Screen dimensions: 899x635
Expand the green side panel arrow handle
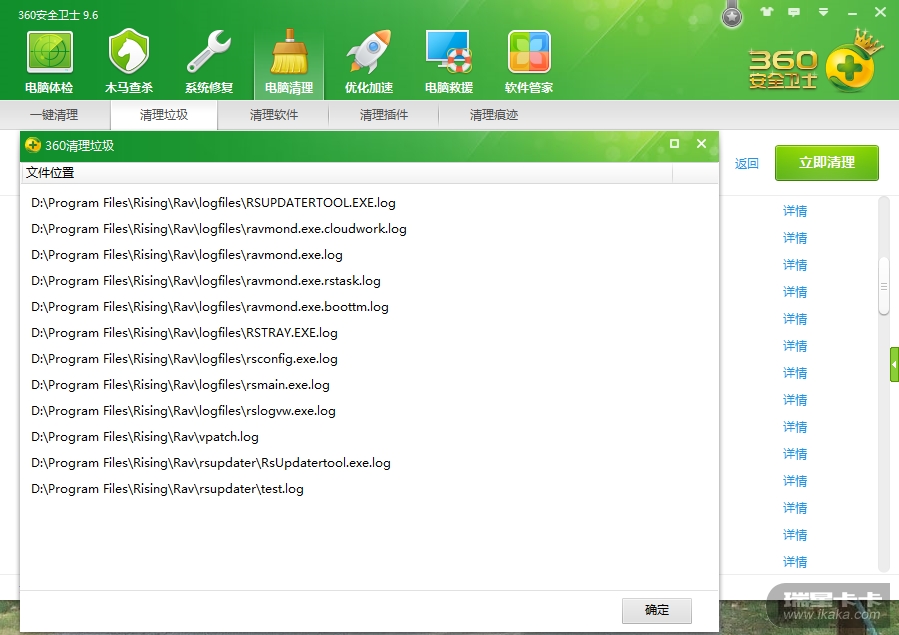pos(894,364)
